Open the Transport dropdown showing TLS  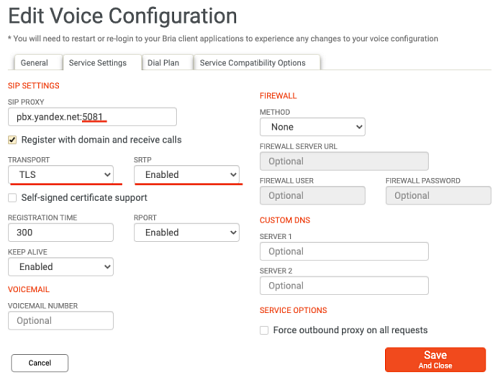coord(61,175)
